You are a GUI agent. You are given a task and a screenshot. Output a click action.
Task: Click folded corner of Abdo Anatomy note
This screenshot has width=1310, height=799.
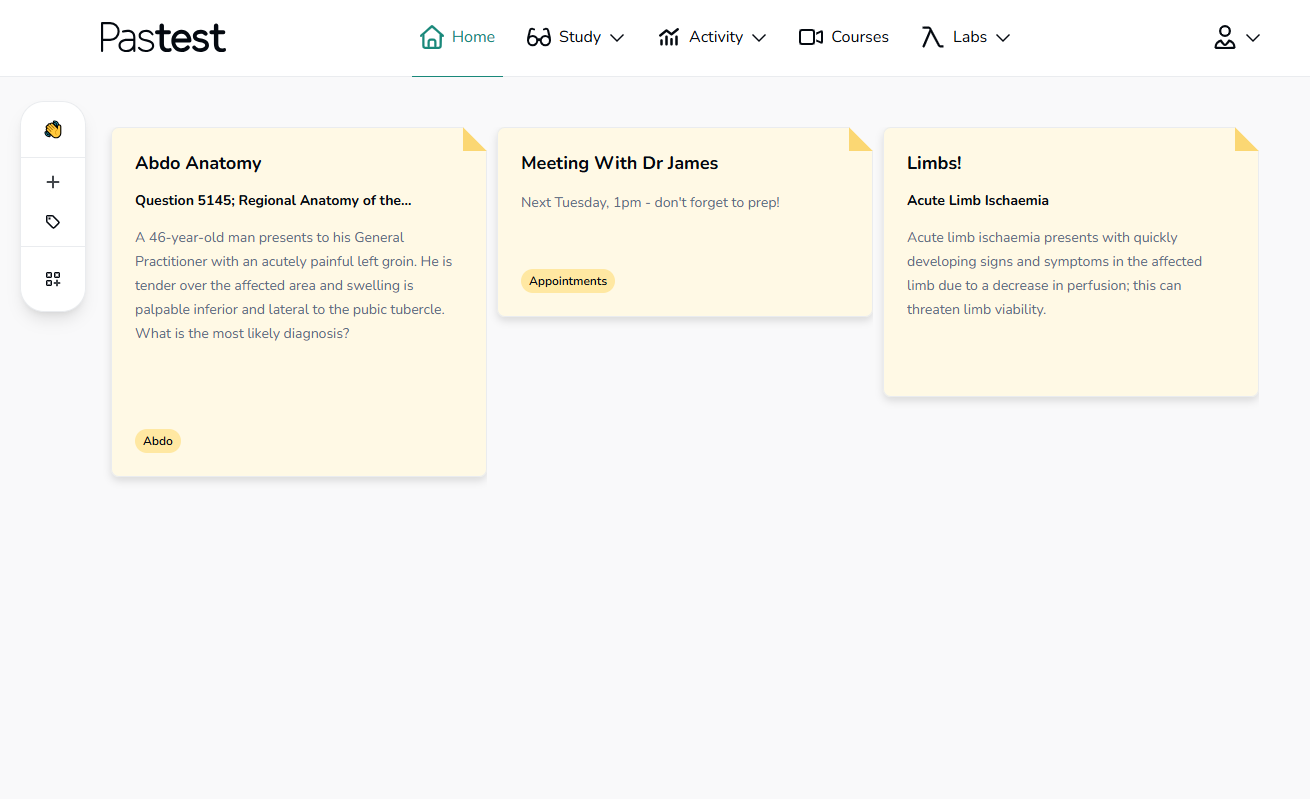(474, 140)
